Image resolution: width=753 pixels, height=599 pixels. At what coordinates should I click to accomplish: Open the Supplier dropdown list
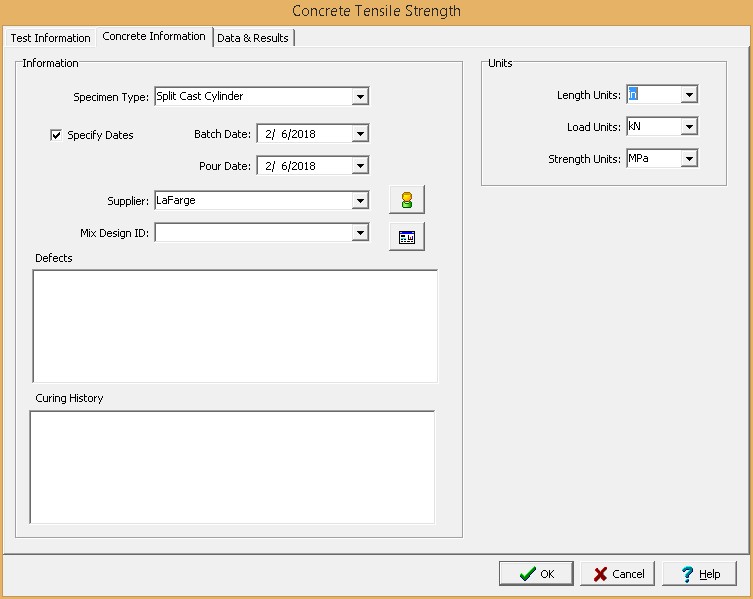pyautogui.click(x=360, y=201)
